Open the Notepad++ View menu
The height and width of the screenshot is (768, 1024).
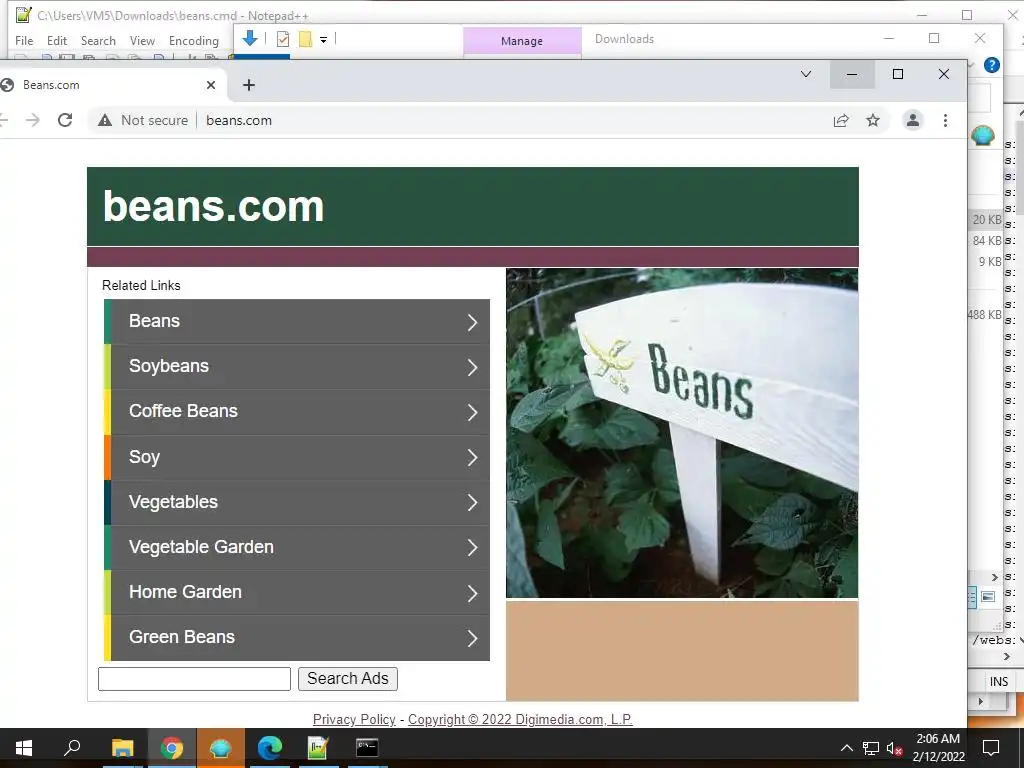click(x=142, y=40)
